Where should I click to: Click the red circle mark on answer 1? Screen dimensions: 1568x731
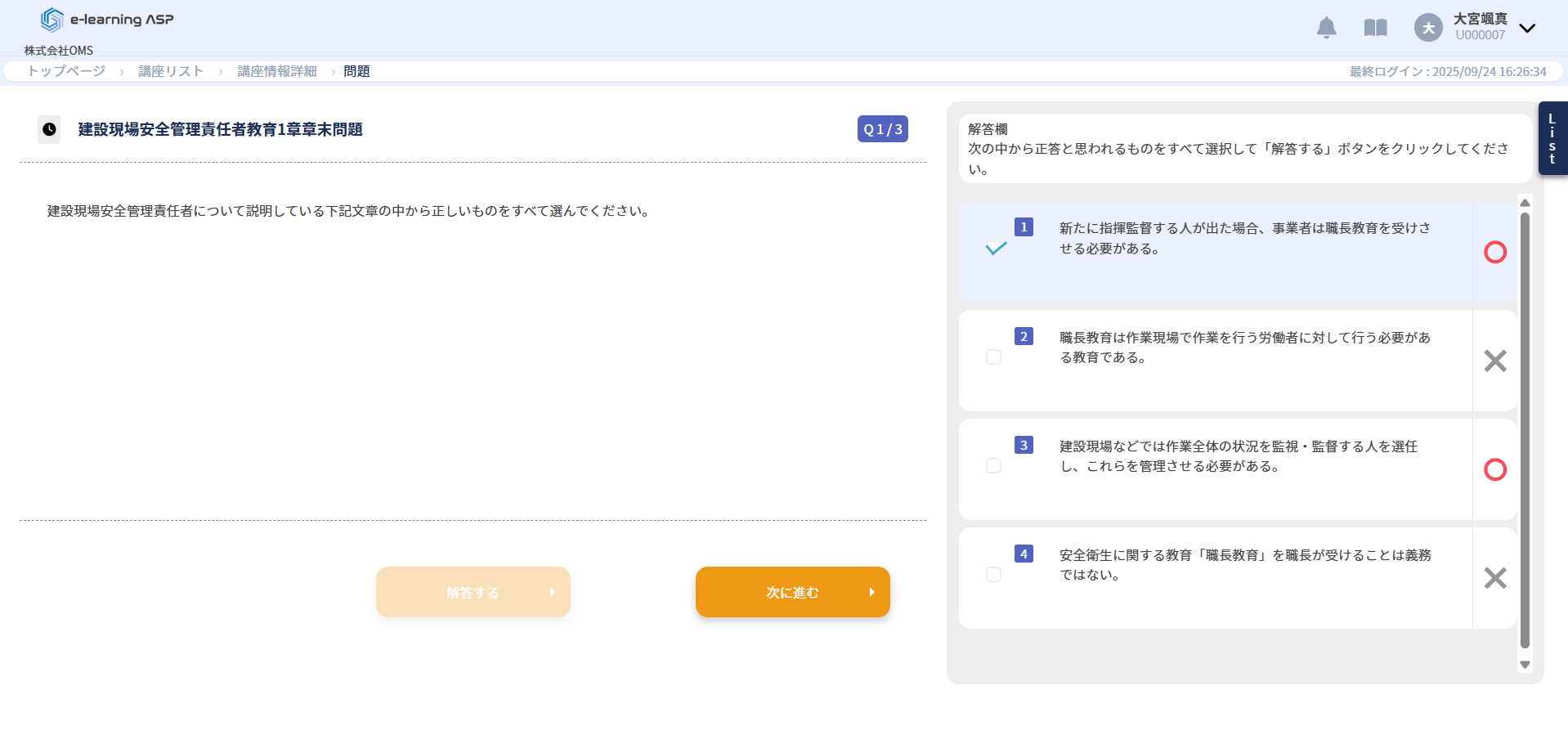[x=1494, y=252]
